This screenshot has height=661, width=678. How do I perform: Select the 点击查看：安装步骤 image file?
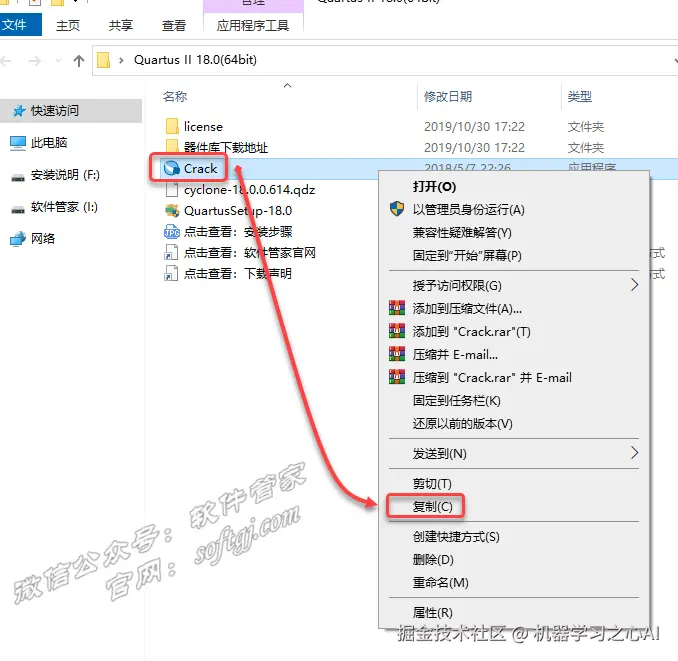(x=238, y=232)
